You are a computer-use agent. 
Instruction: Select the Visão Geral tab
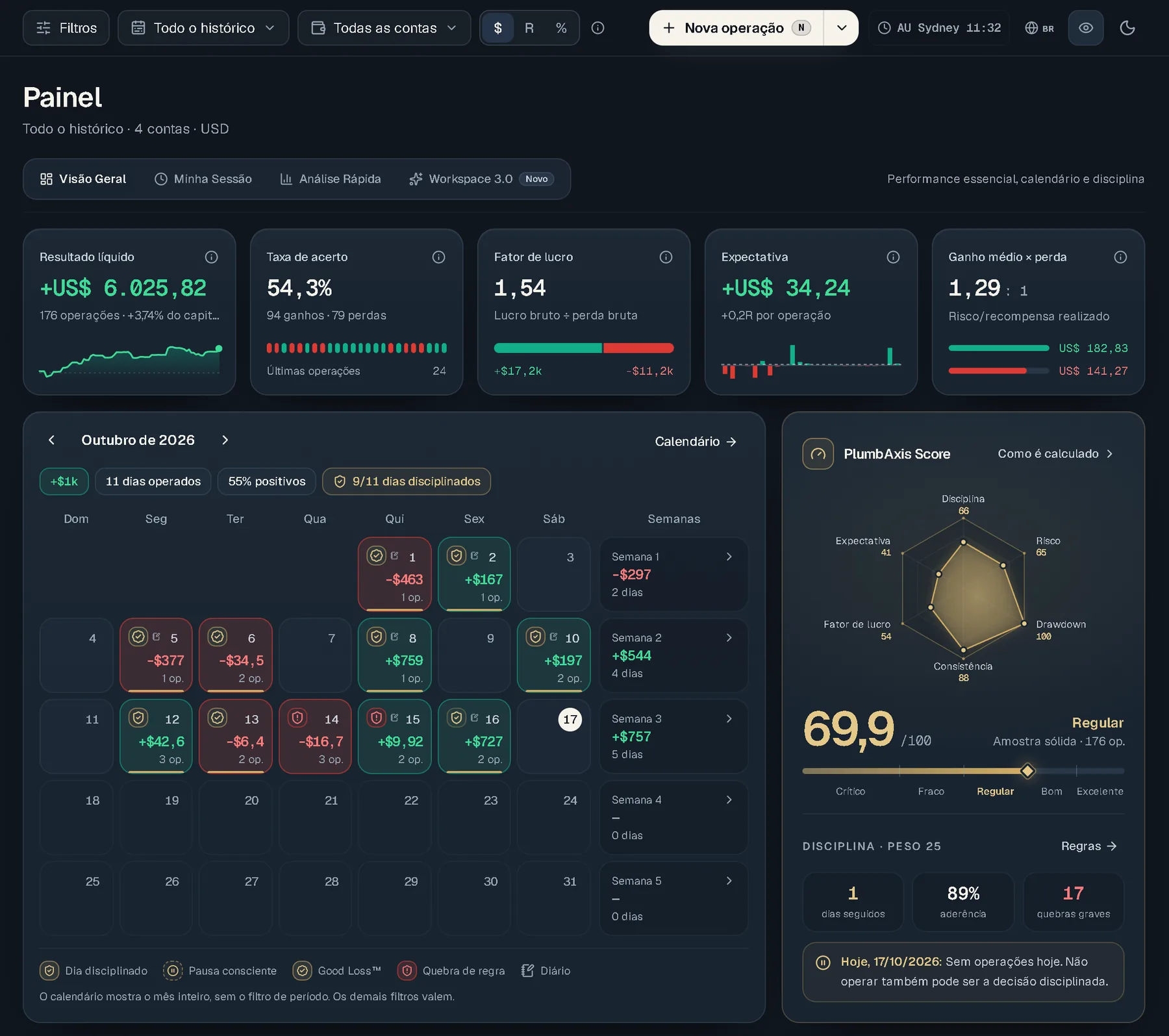coord(83,179)
